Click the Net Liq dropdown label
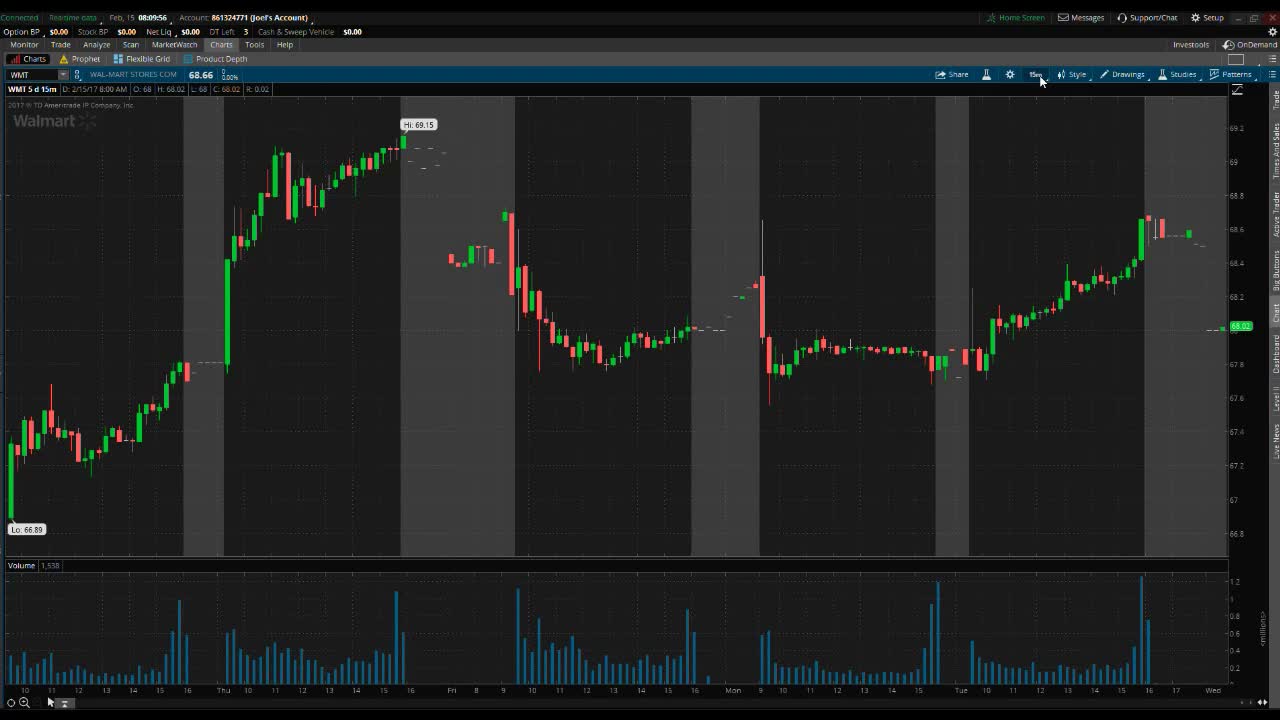The width and height of the screenshot is (1280, 720). pyautogui.click(x=159, y=32)
